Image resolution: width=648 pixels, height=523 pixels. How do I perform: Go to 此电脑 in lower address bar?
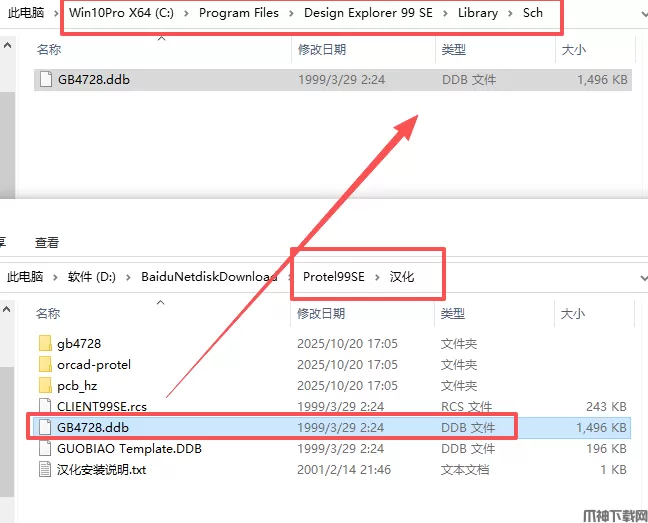[25, 276]
